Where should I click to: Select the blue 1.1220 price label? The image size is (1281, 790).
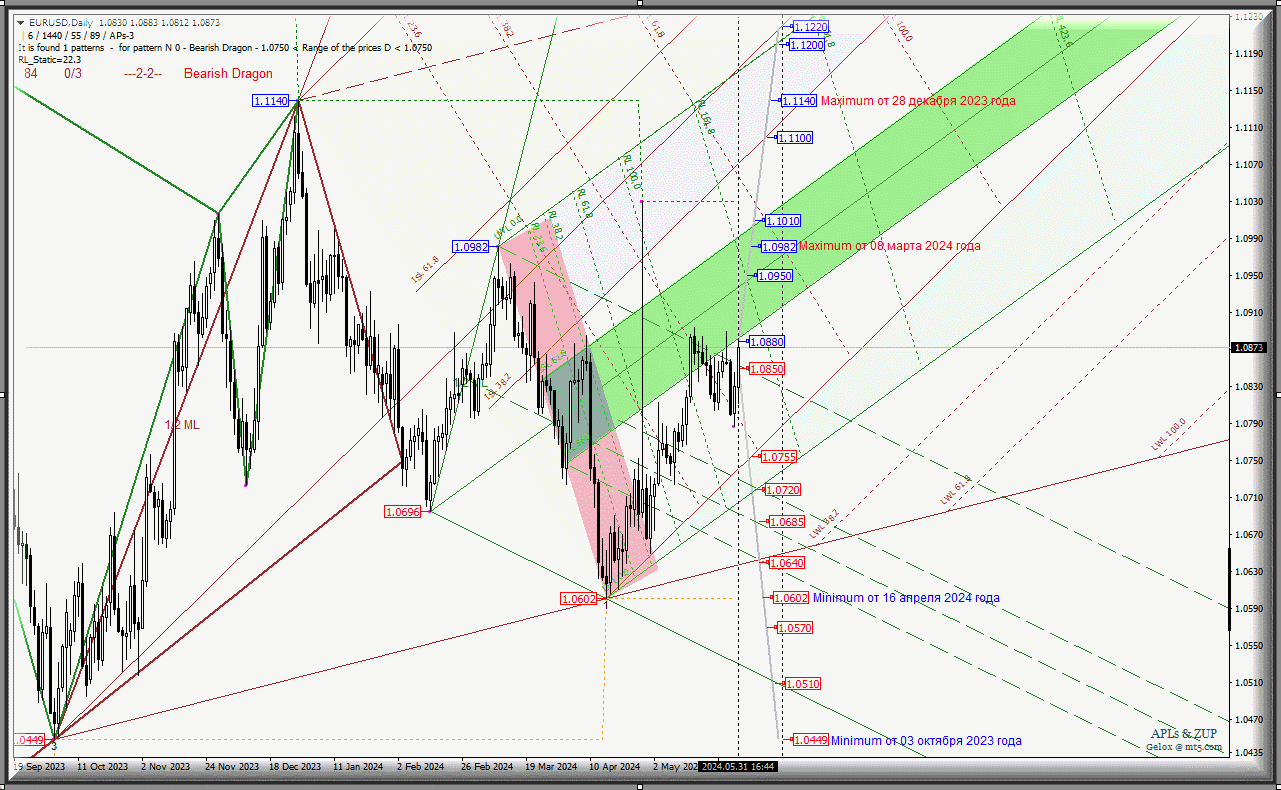[x=810, y=27]
